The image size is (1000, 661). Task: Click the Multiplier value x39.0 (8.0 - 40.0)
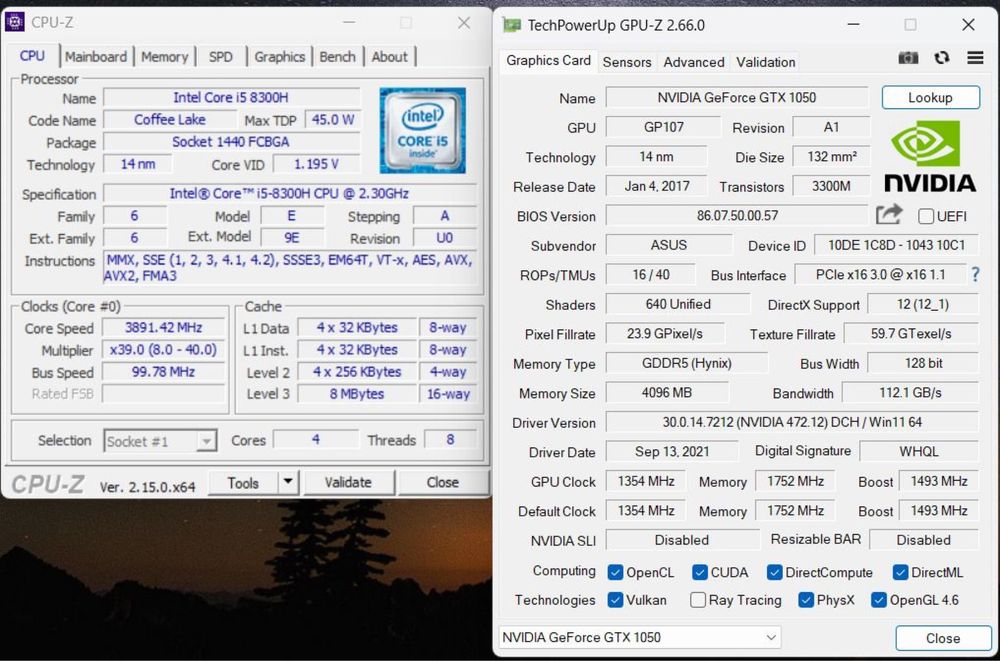[x=163, y=350]
